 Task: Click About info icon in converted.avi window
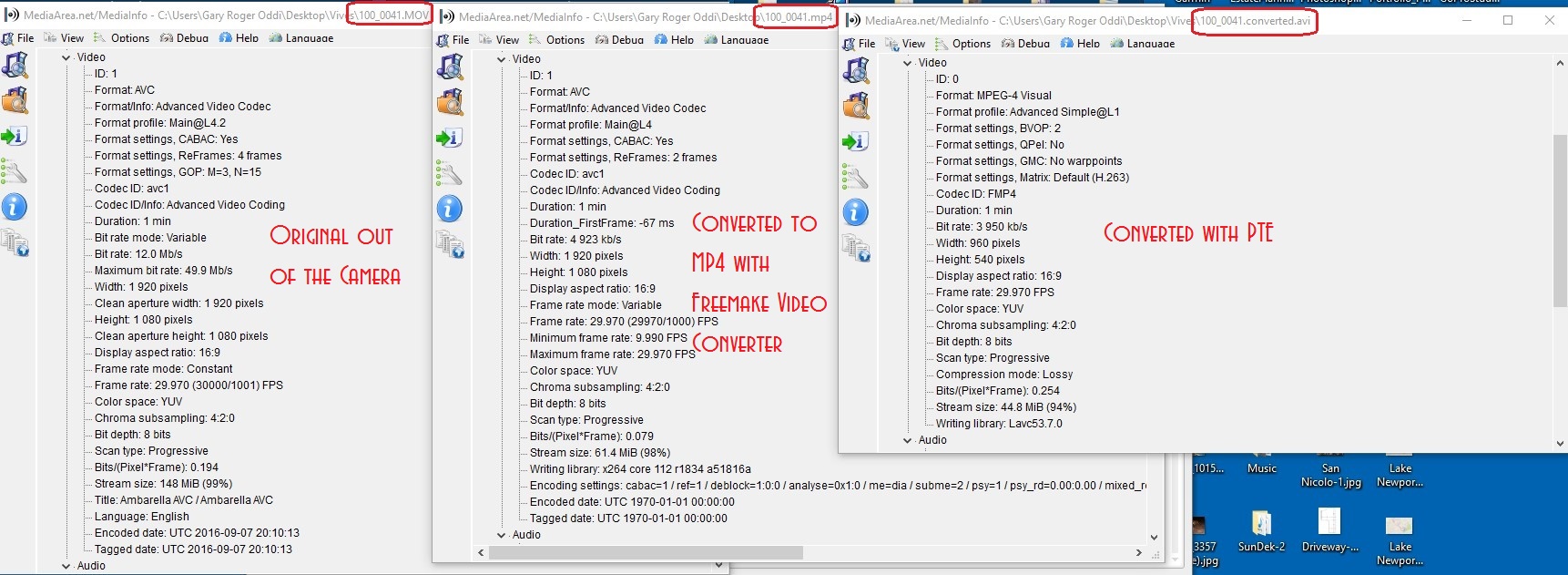[856, 212]
